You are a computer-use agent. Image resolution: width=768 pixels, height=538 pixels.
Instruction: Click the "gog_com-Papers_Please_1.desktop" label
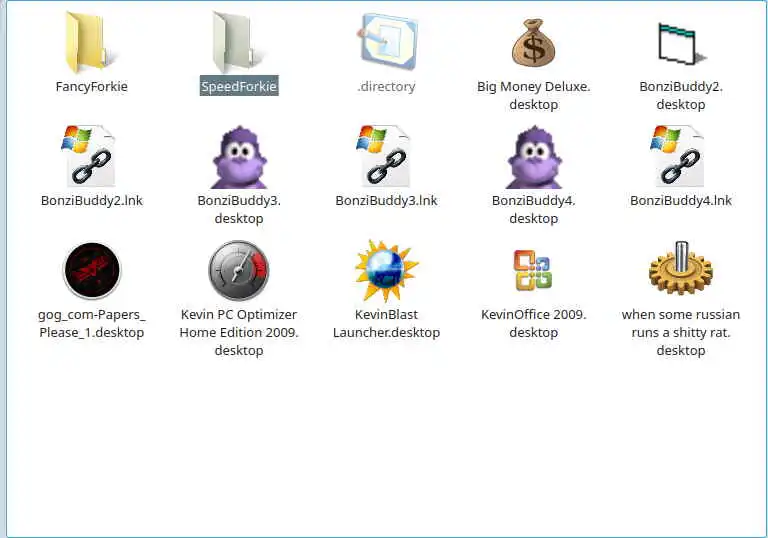point(92,323)
